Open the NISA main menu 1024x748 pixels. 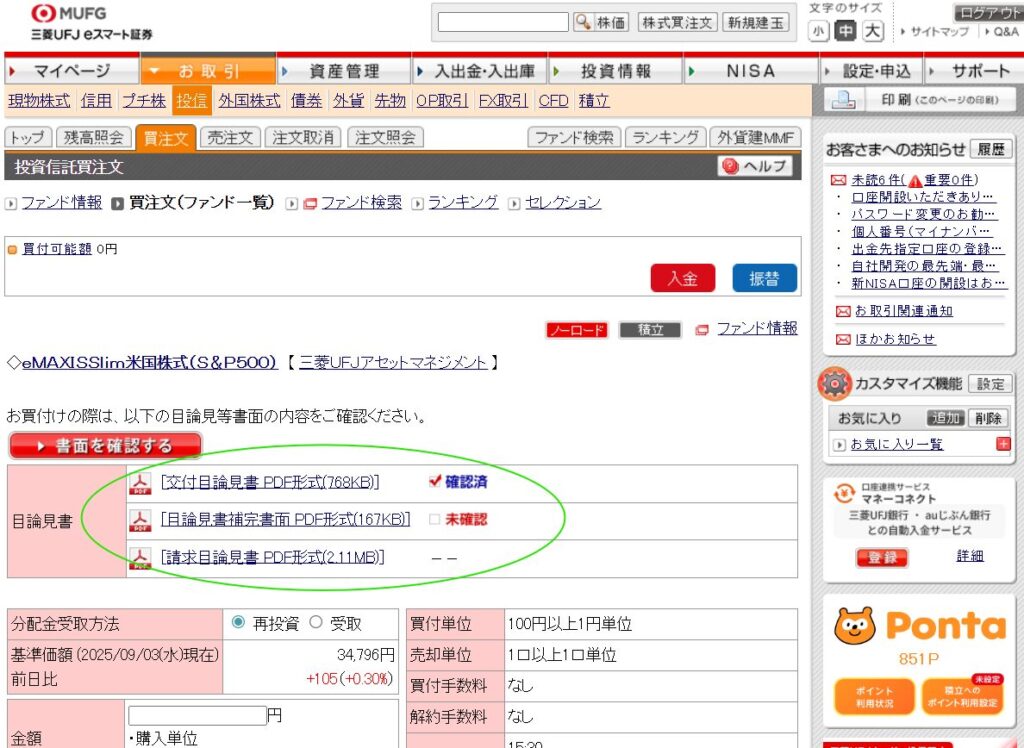[x=751, y=71]
